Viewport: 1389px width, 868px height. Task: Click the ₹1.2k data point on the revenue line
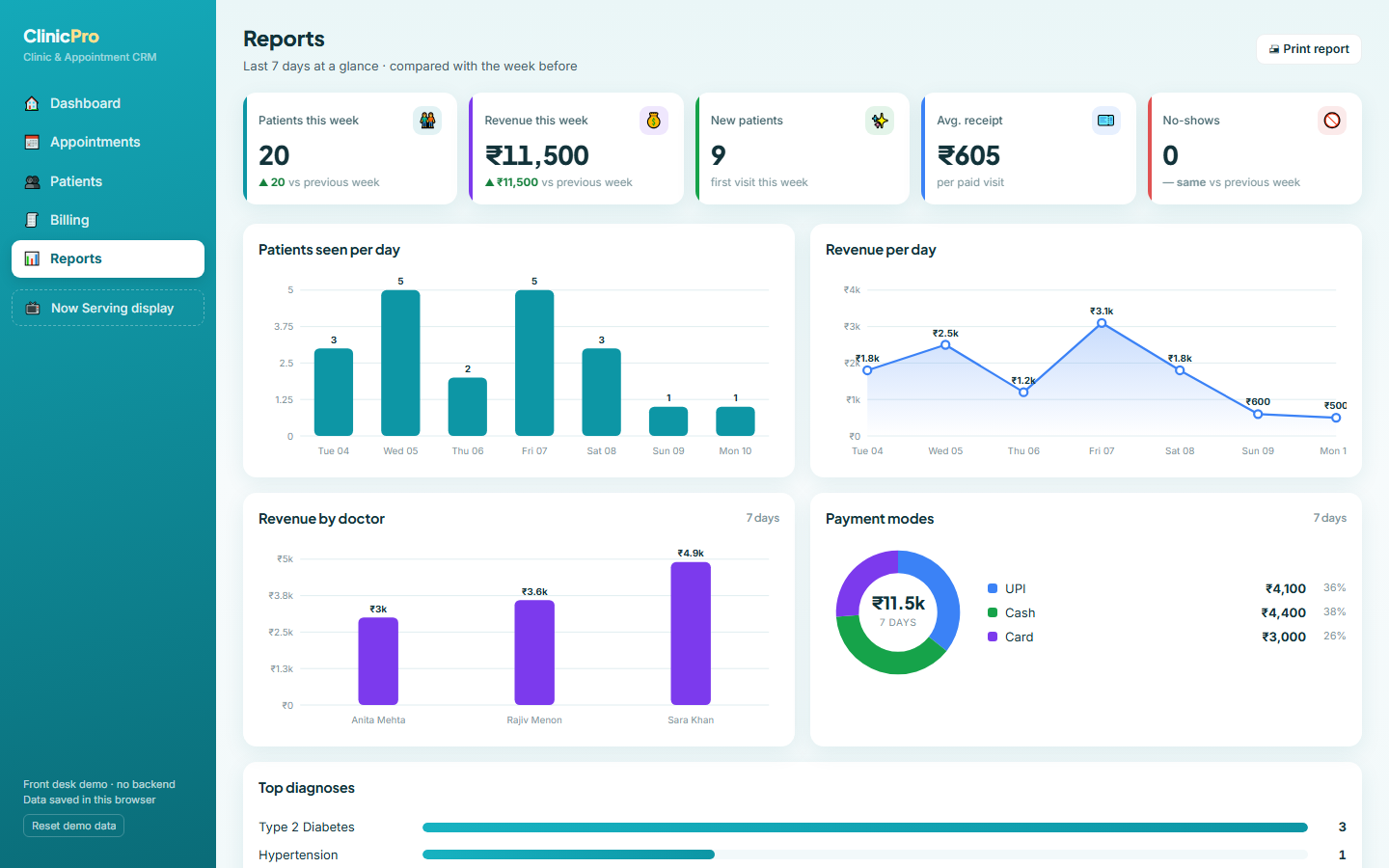click(x=1023, y=393)
